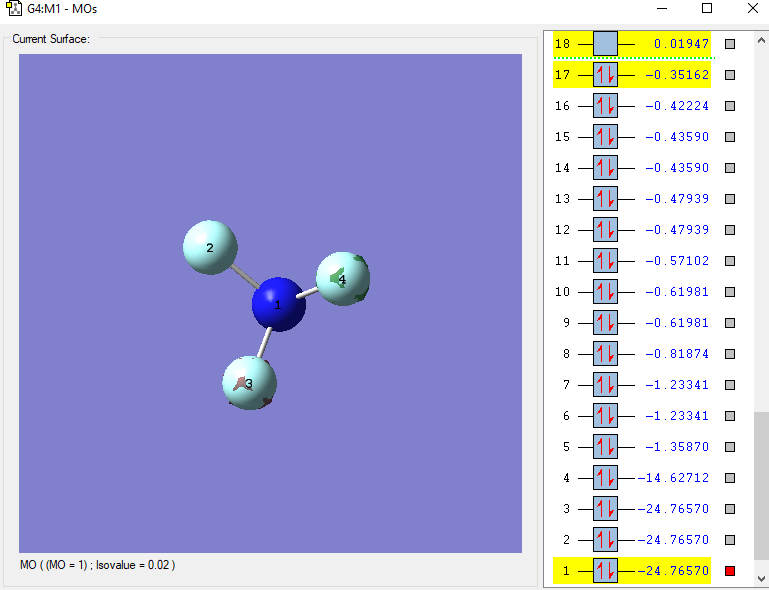The image size is (769, 590).
Task: Click the electron-pair box of orbital 11
Action: pos(605,261)
